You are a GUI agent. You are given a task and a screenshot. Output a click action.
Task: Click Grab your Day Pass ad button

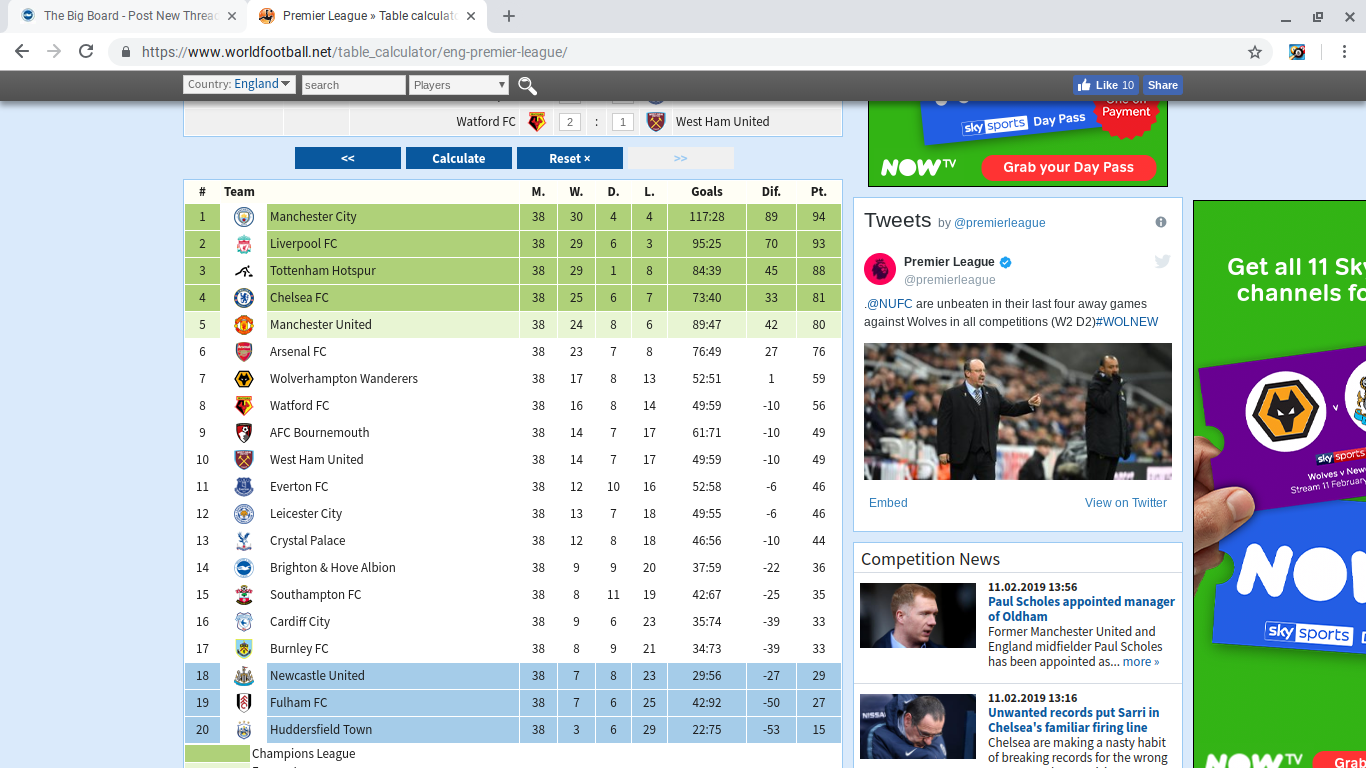point(1068,167)
